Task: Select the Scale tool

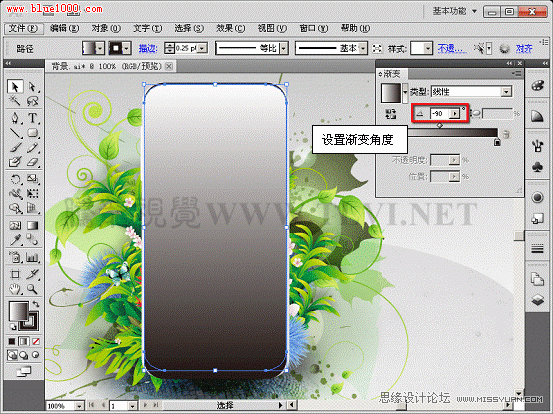Action: 32,179
